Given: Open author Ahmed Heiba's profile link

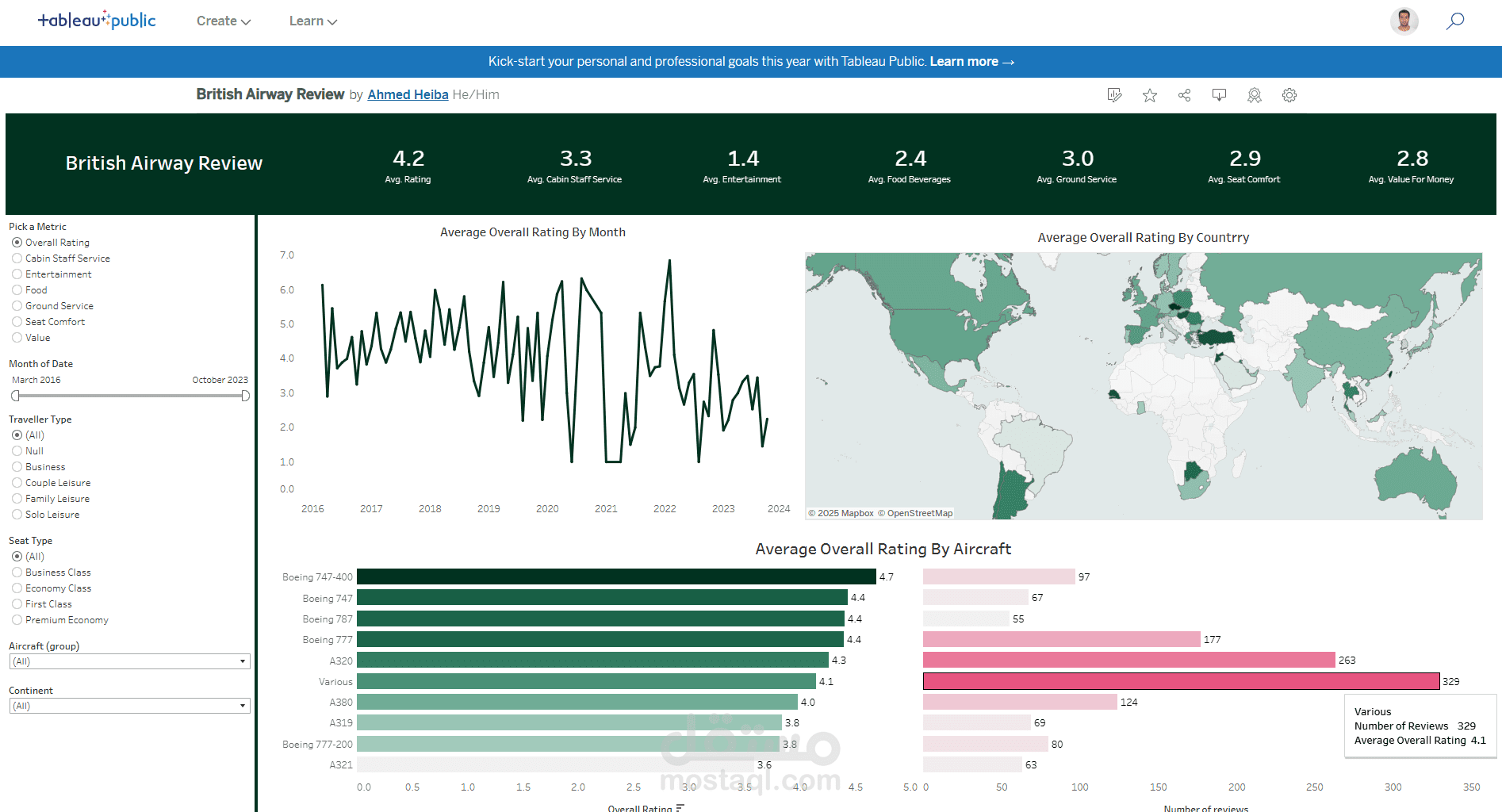Looking at the screenshot, I should (x=408, y=94).
